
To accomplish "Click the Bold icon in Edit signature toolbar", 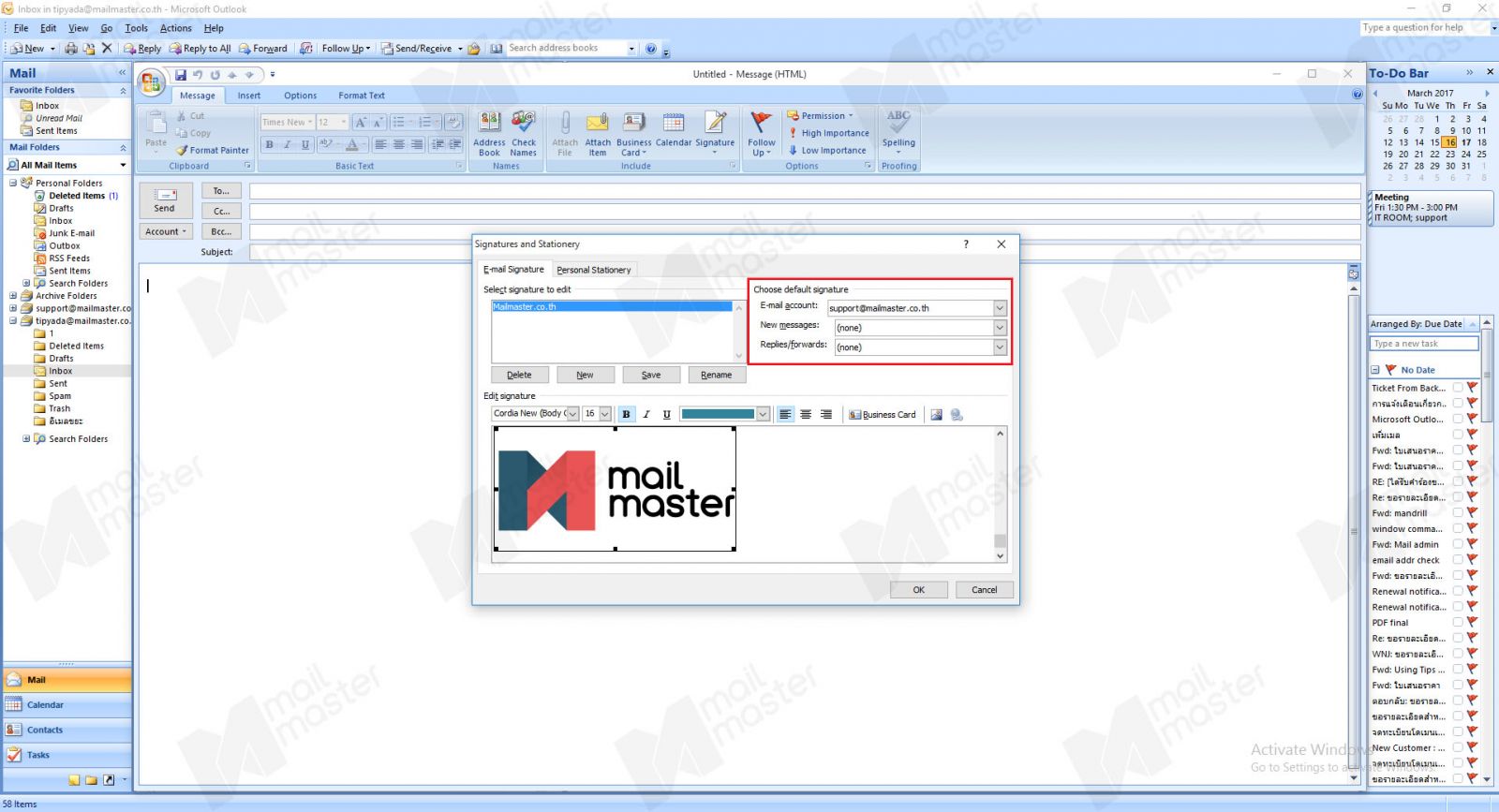I will tap(626, 414).
